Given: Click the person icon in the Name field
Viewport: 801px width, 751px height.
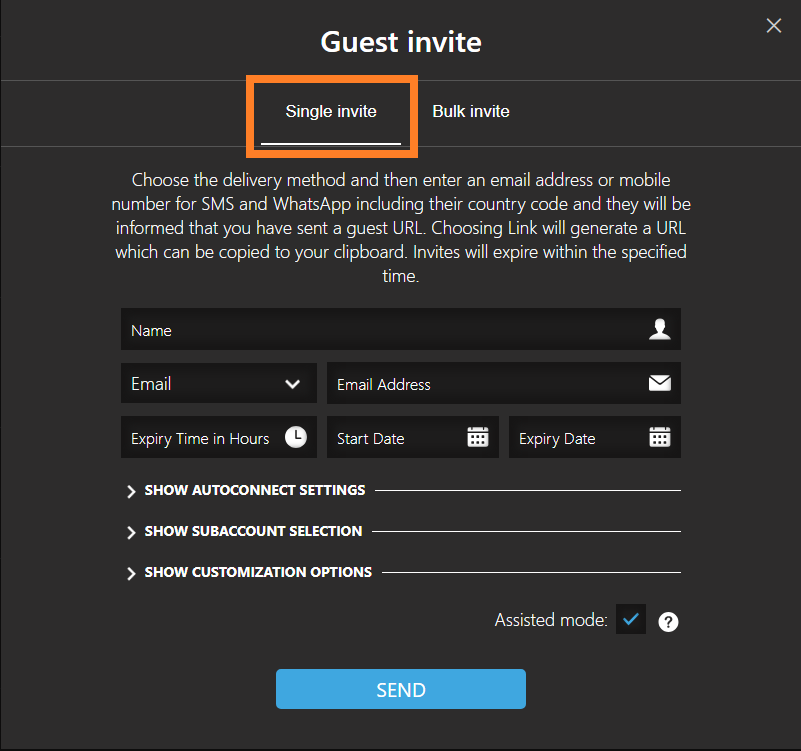Looking at the screenshot, I should tap(660, 329).
